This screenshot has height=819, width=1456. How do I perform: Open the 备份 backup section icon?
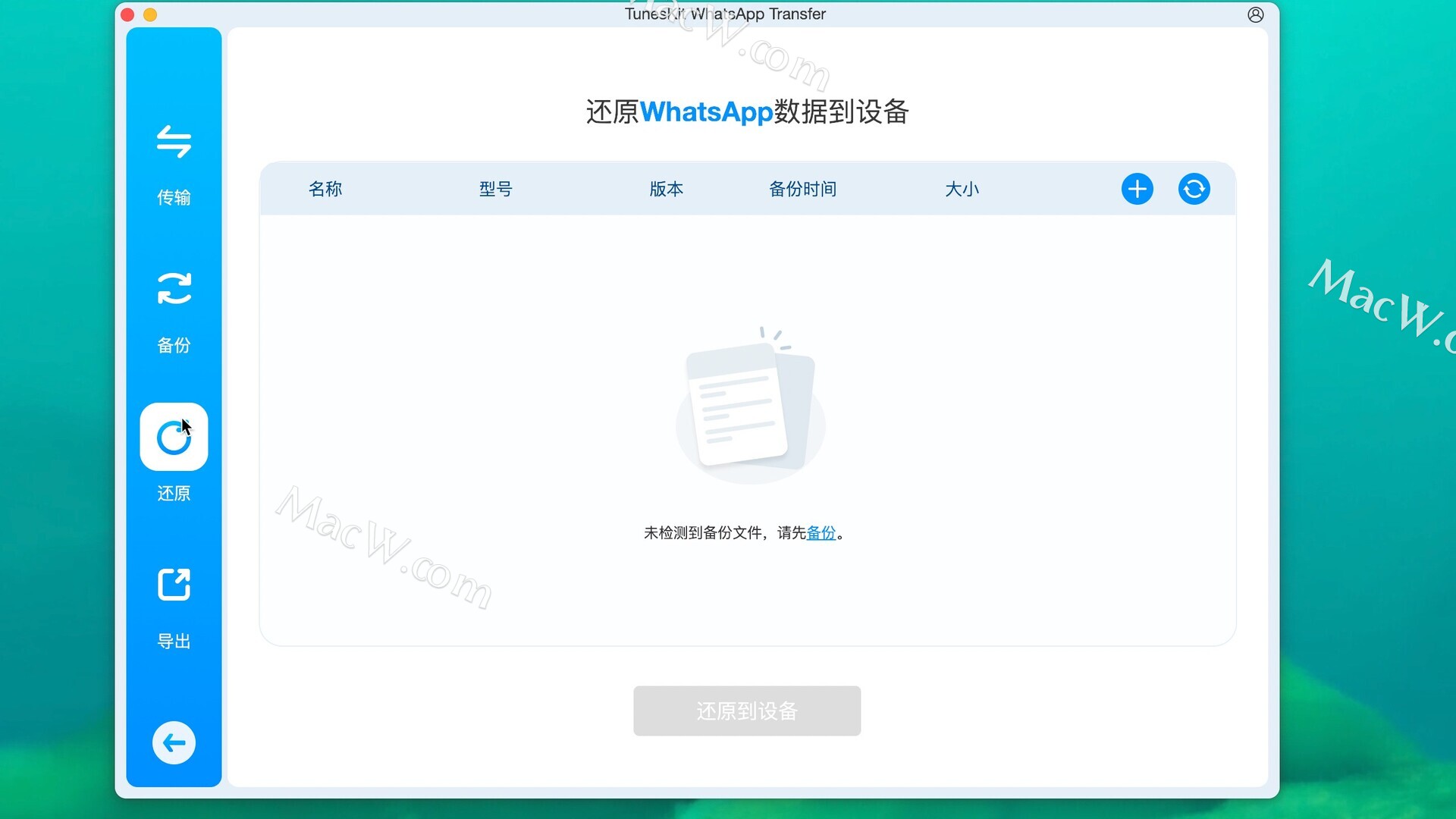pyautogui.click(x=174, y=288)
